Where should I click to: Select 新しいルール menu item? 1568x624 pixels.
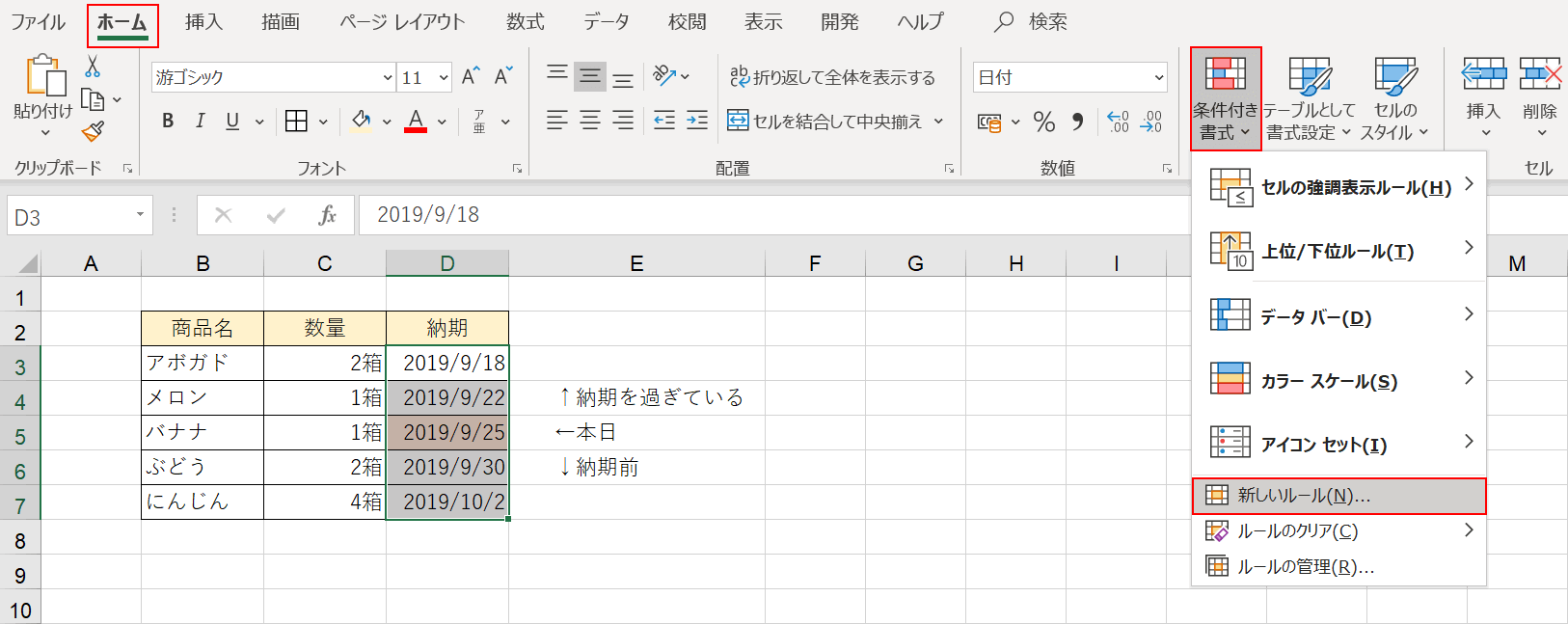tap(1338, 496)
